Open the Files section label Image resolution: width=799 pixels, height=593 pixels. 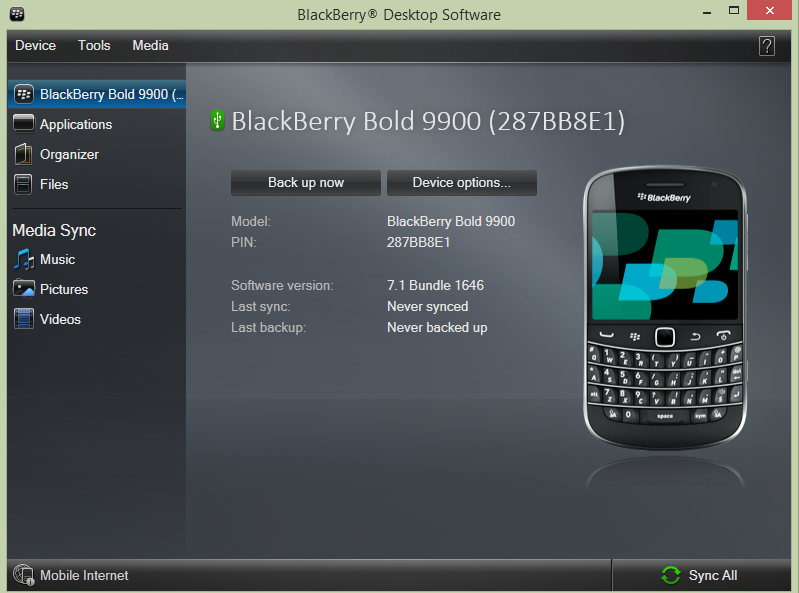(54, 184)
